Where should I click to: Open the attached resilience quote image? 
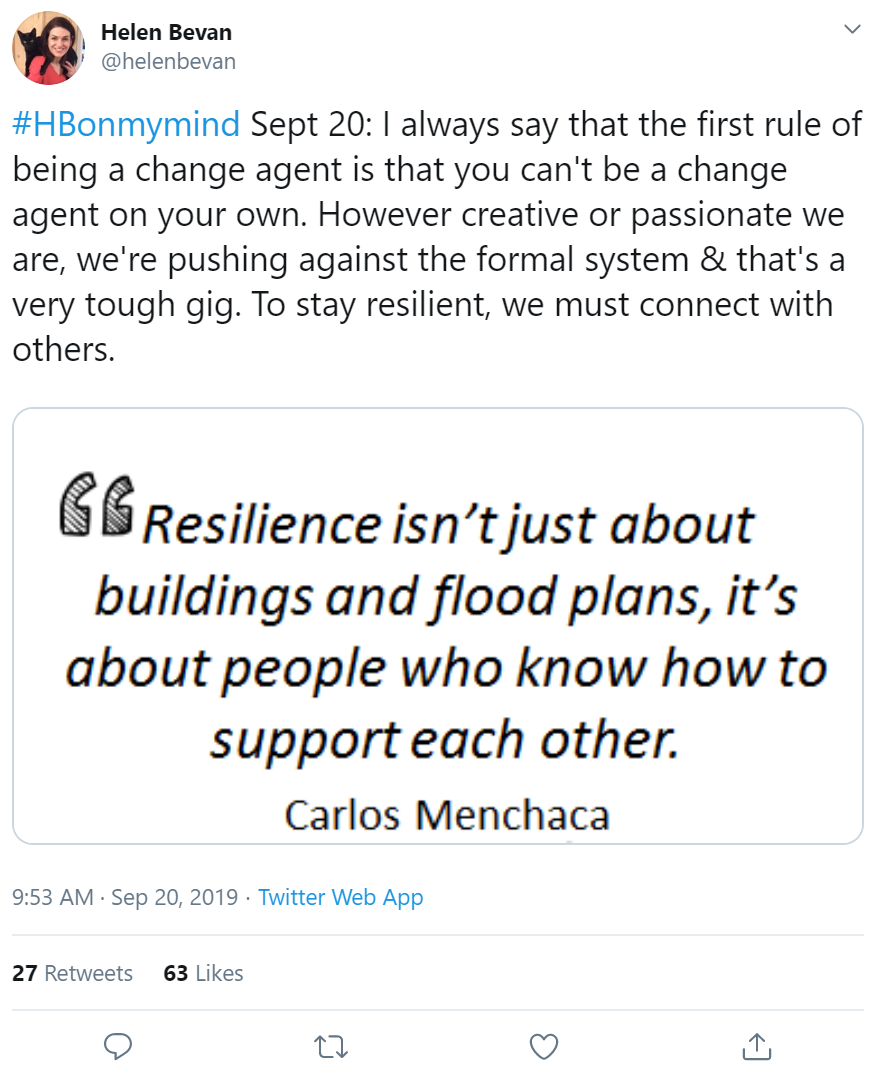point(438,626)
